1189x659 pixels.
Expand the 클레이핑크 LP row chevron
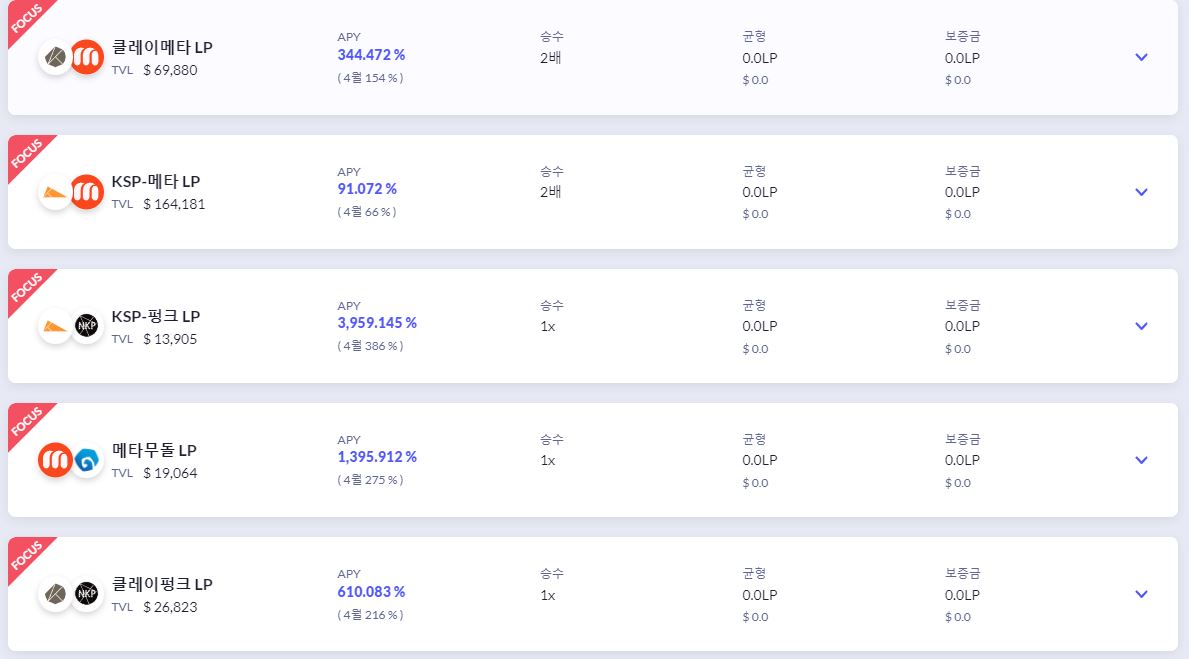point(1141,595)
